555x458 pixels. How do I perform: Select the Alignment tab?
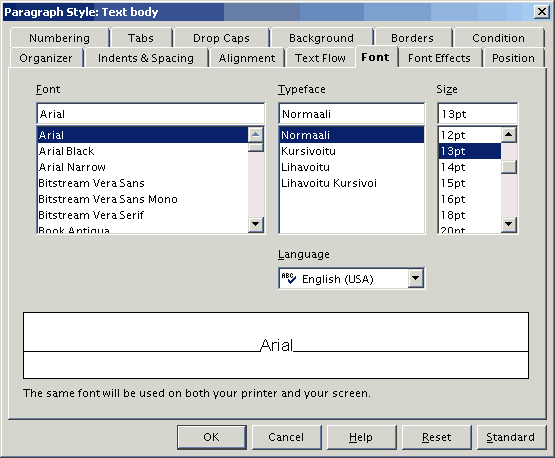click(247, 58)
